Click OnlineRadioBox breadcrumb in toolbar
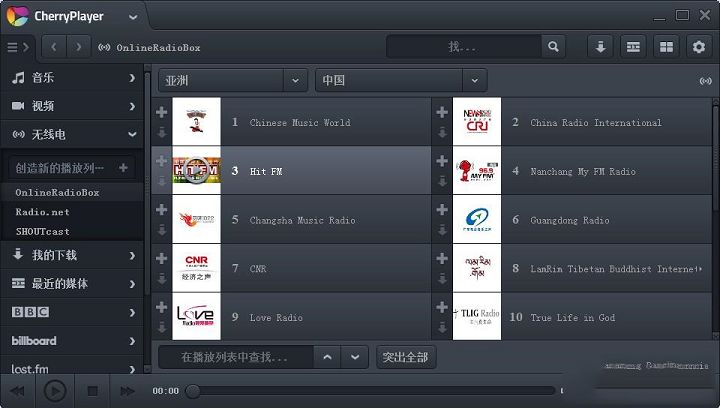 [x=158, y=47]
